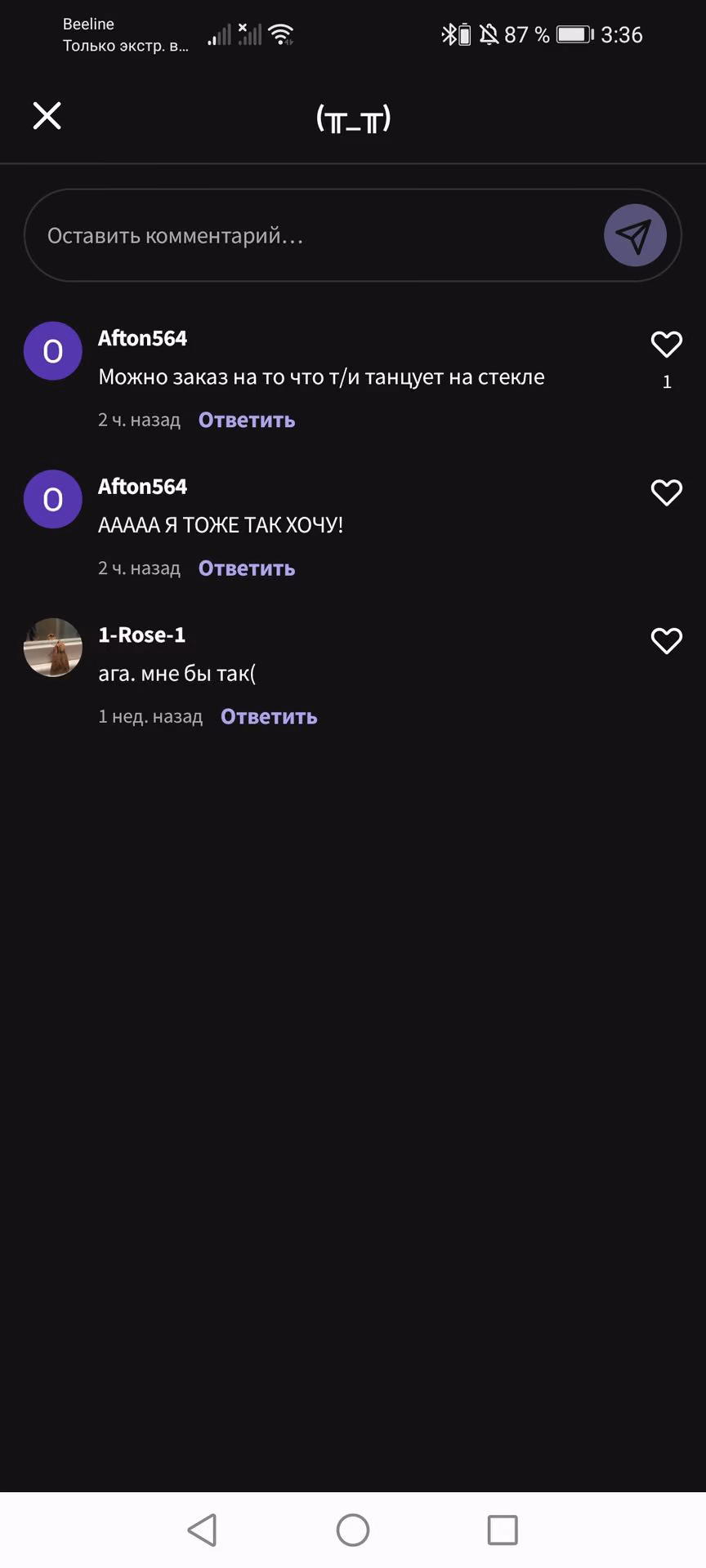This screenshot has width=706, height=1568.
Task: Tap the Android back navigation triangle
Action: point(202,1530)
